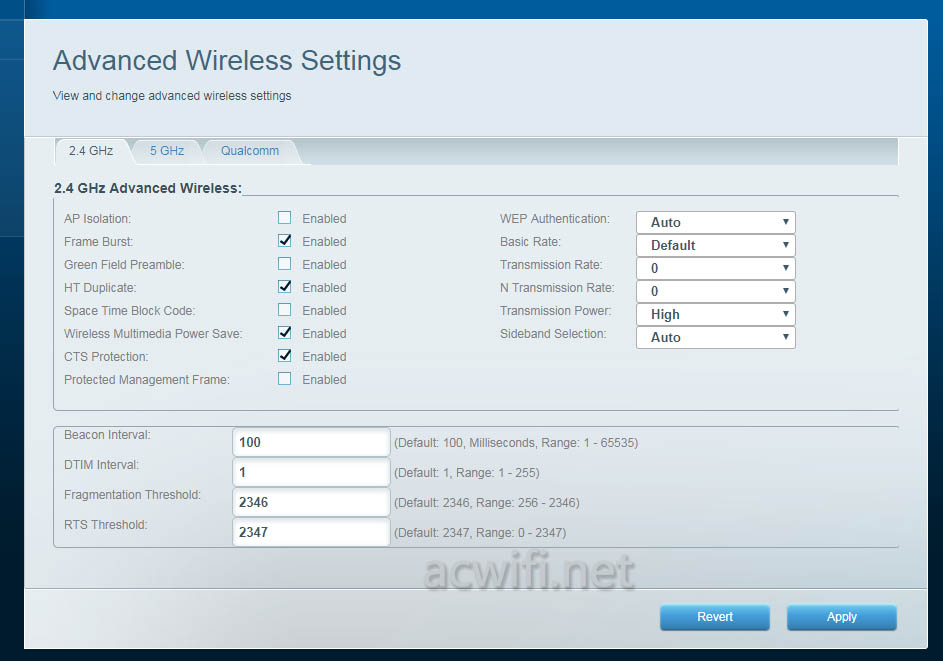Enable Space Time Block Code checkbox

(284, 310)
